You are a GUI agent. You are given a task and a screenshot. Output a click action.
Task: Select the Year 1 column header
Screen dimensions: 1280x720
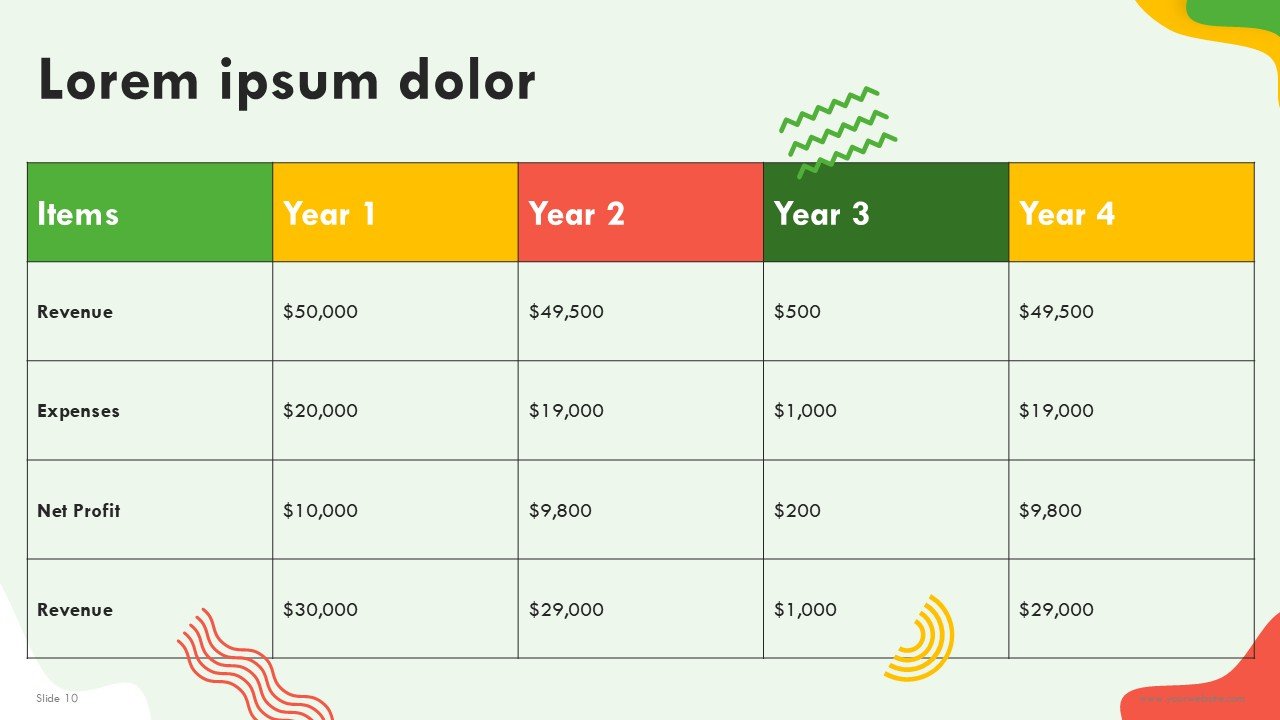click(x=395, y=212)
